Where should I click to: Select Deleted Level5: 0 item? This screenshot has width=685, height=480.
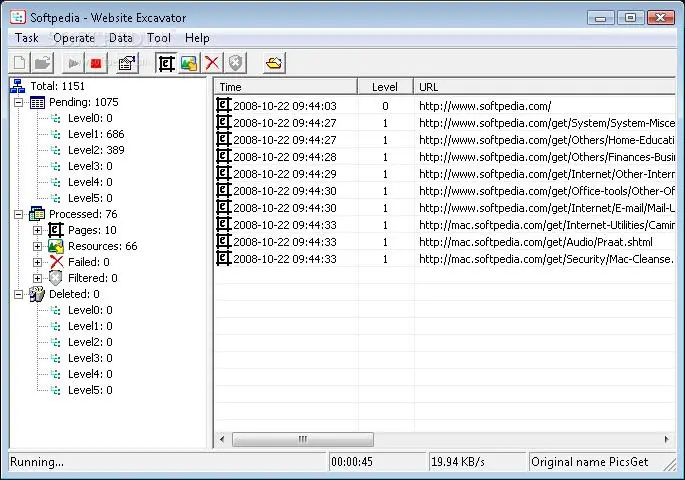point(90,390)
